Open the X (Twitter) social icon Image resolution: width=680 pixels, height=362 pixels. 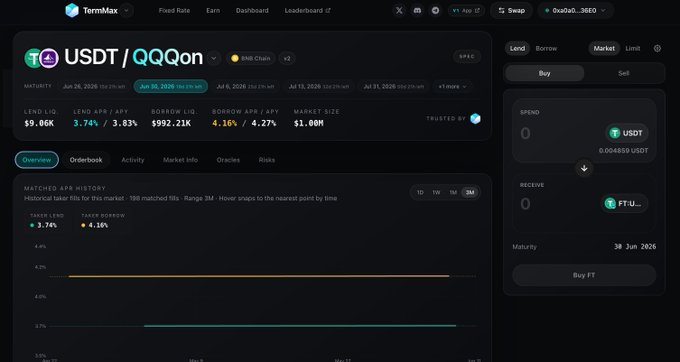[x=399, y=10]
